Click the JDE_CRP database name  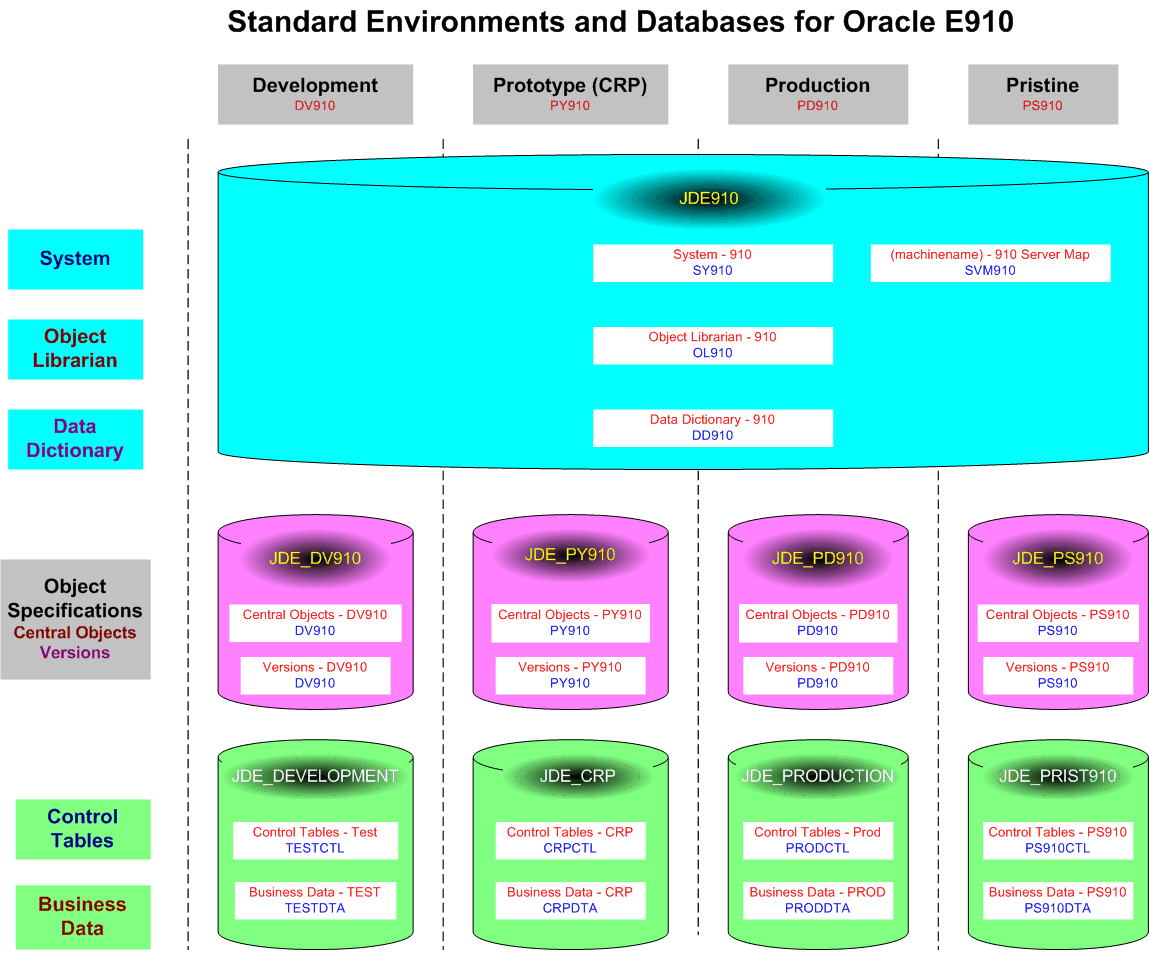point(577,776)
